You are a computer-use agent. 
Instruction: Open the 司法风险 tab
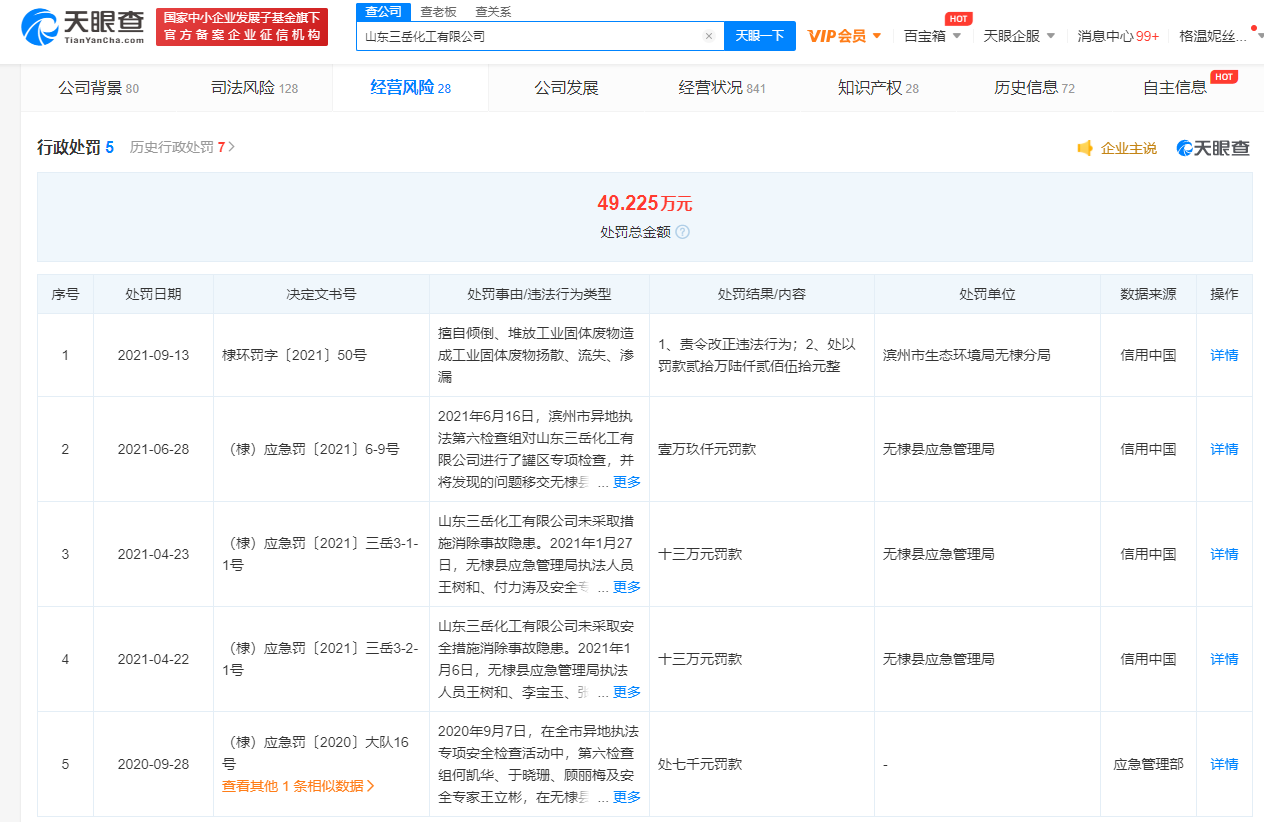[x=254, y=88]
